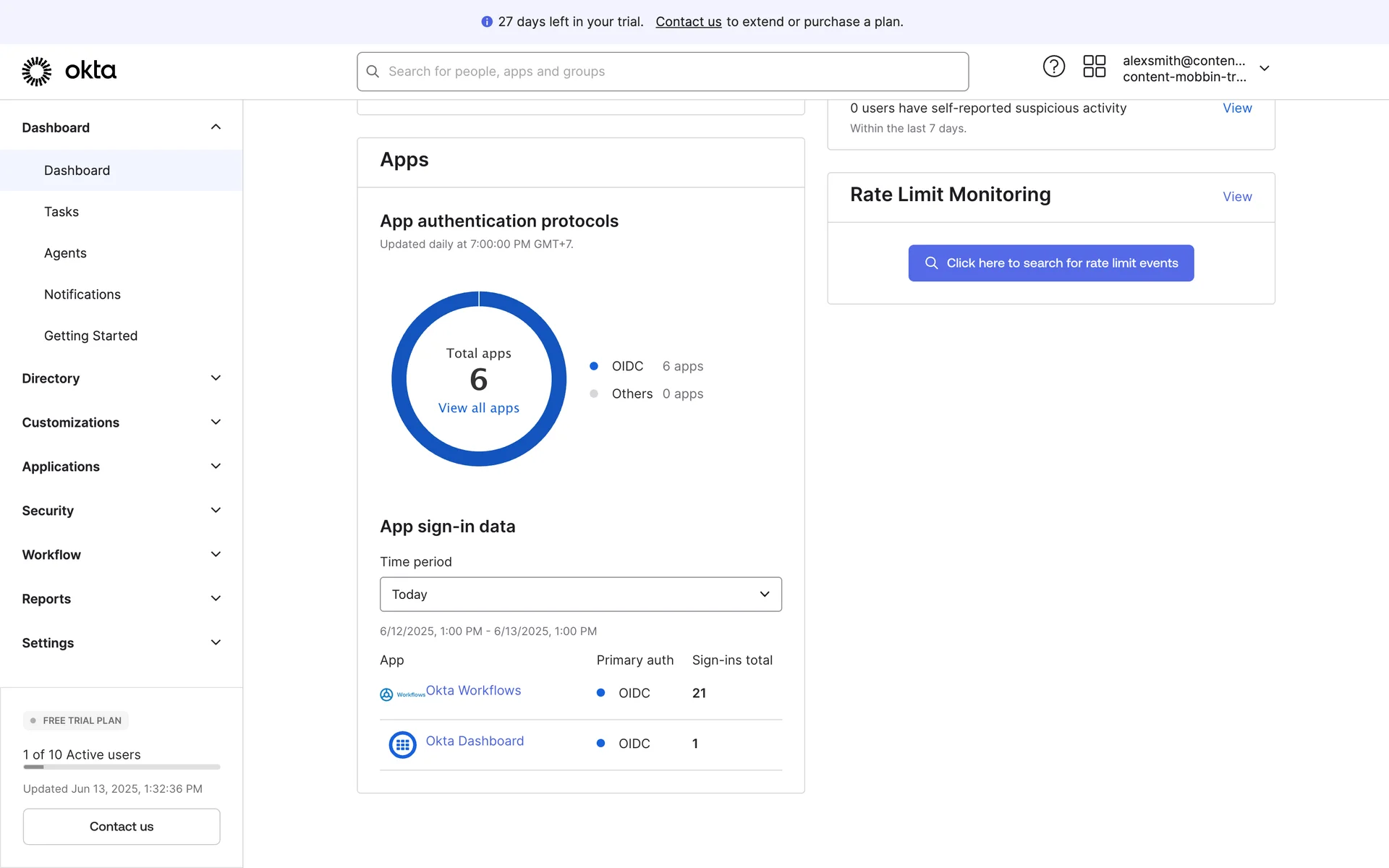Click the View all apps link
Viewport: 1389px width, 868px height.
click(x=478, y=408)
